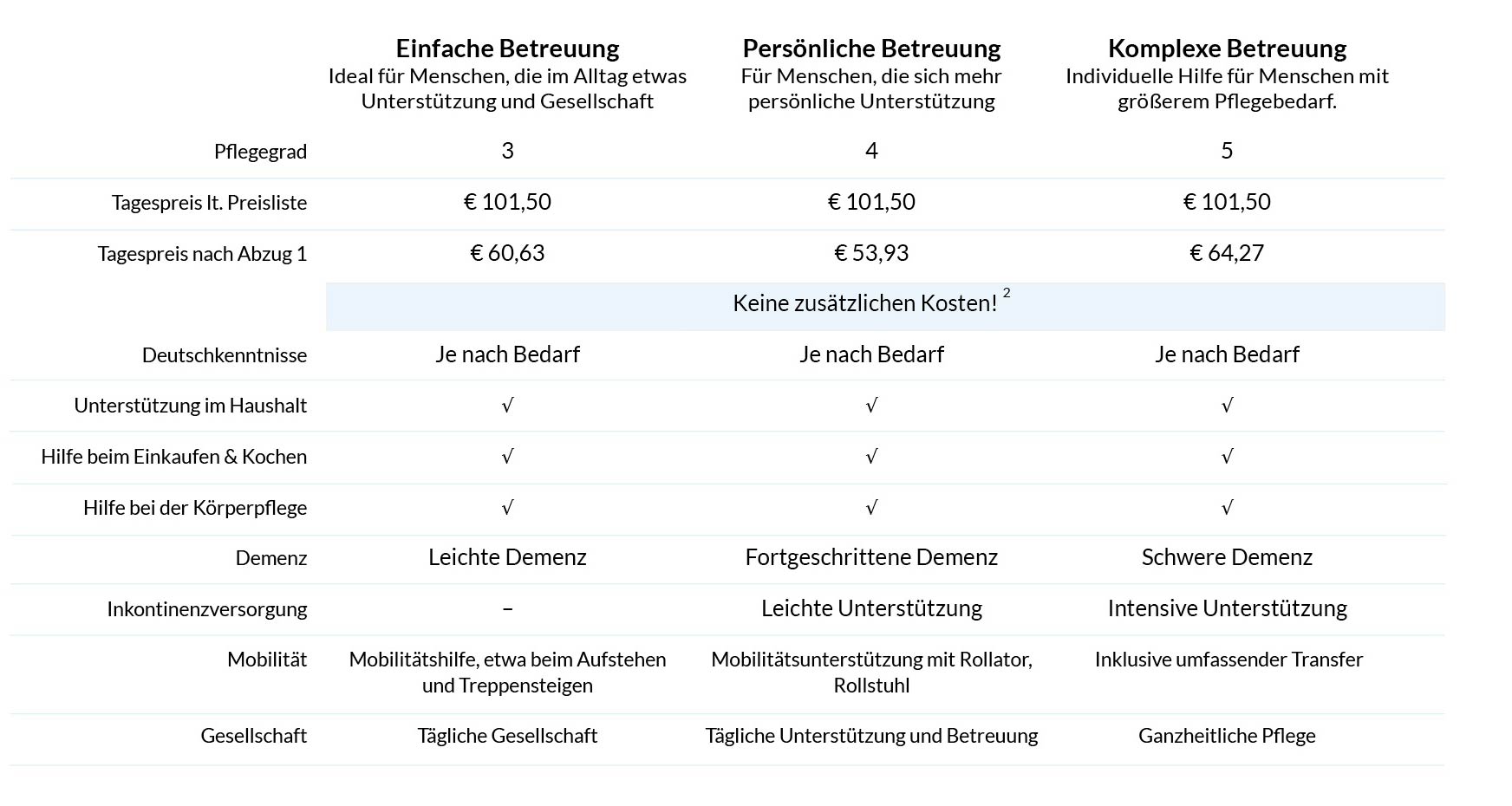The image size is (1512, 806).
Task: Click Einkaufen & Kochen checkmark for Einfache Betreuung
Action: click(x=507, y=457)
